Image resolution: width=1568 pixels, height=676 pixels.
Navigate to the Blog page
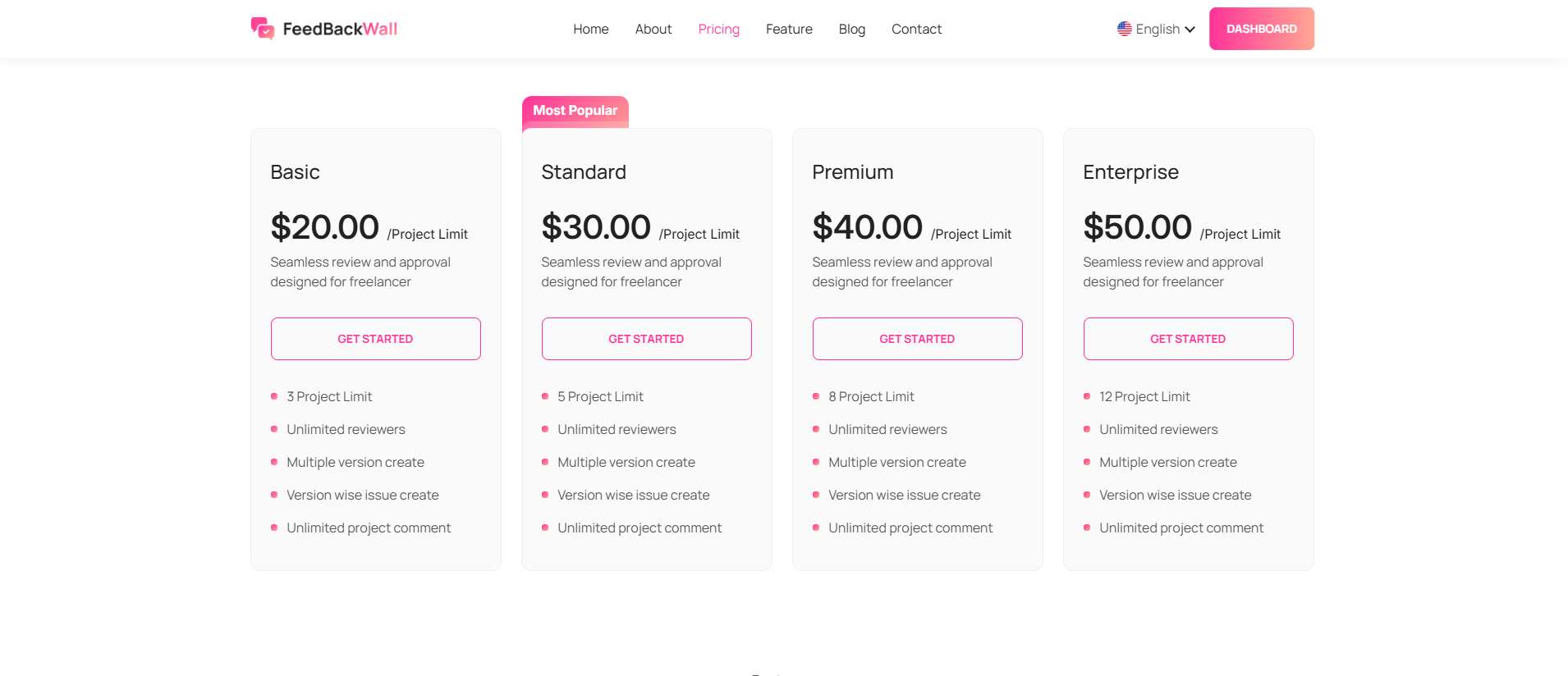tap(851, 30)
